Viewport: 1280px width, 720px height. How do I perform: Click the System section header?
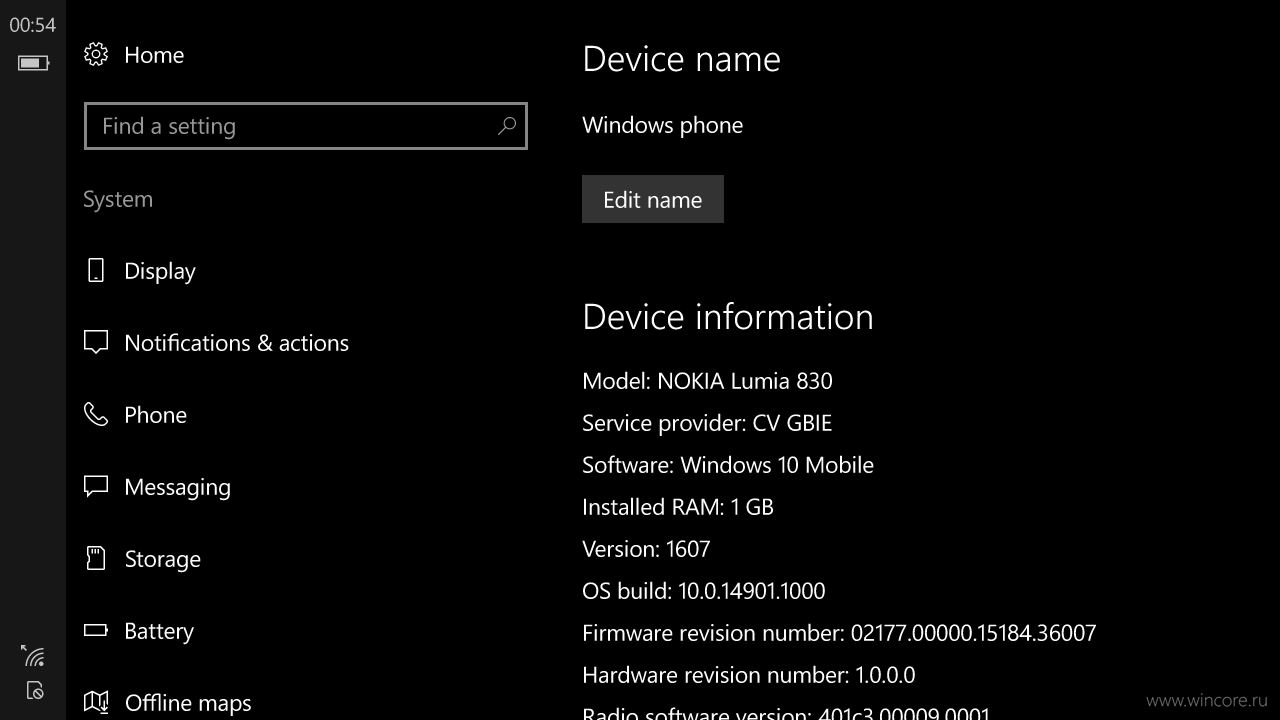pyautogui.click(x=118, y=199)
